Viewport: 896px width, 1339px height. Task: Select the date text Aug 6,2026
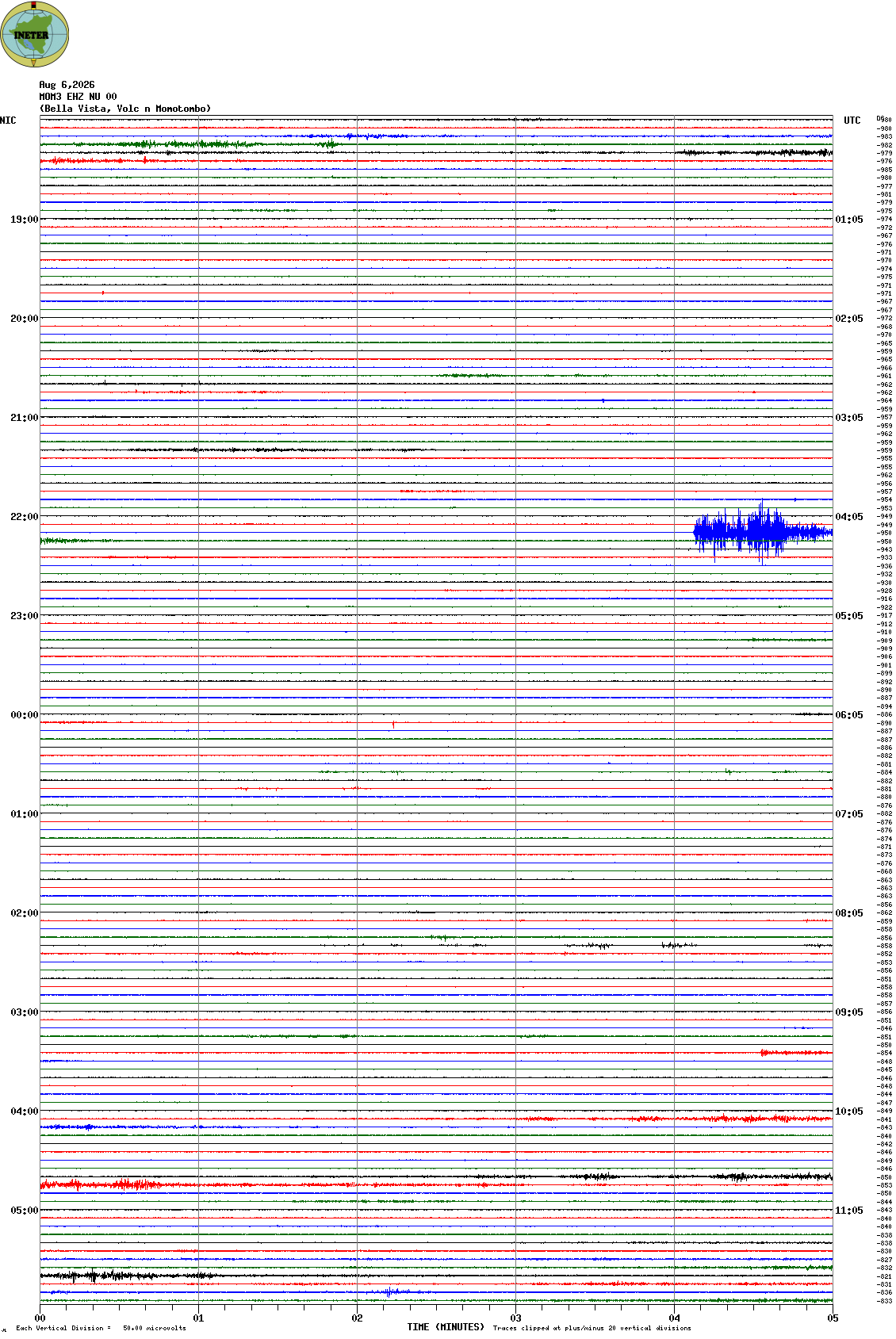67,85
